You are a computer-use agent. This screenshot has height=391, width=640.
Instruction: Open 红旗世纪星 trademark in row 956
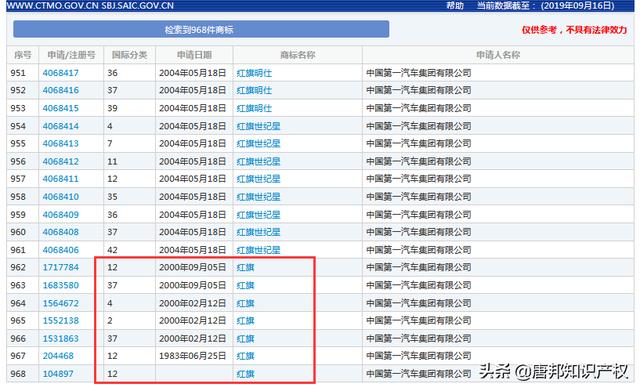(x=258, y=162)
